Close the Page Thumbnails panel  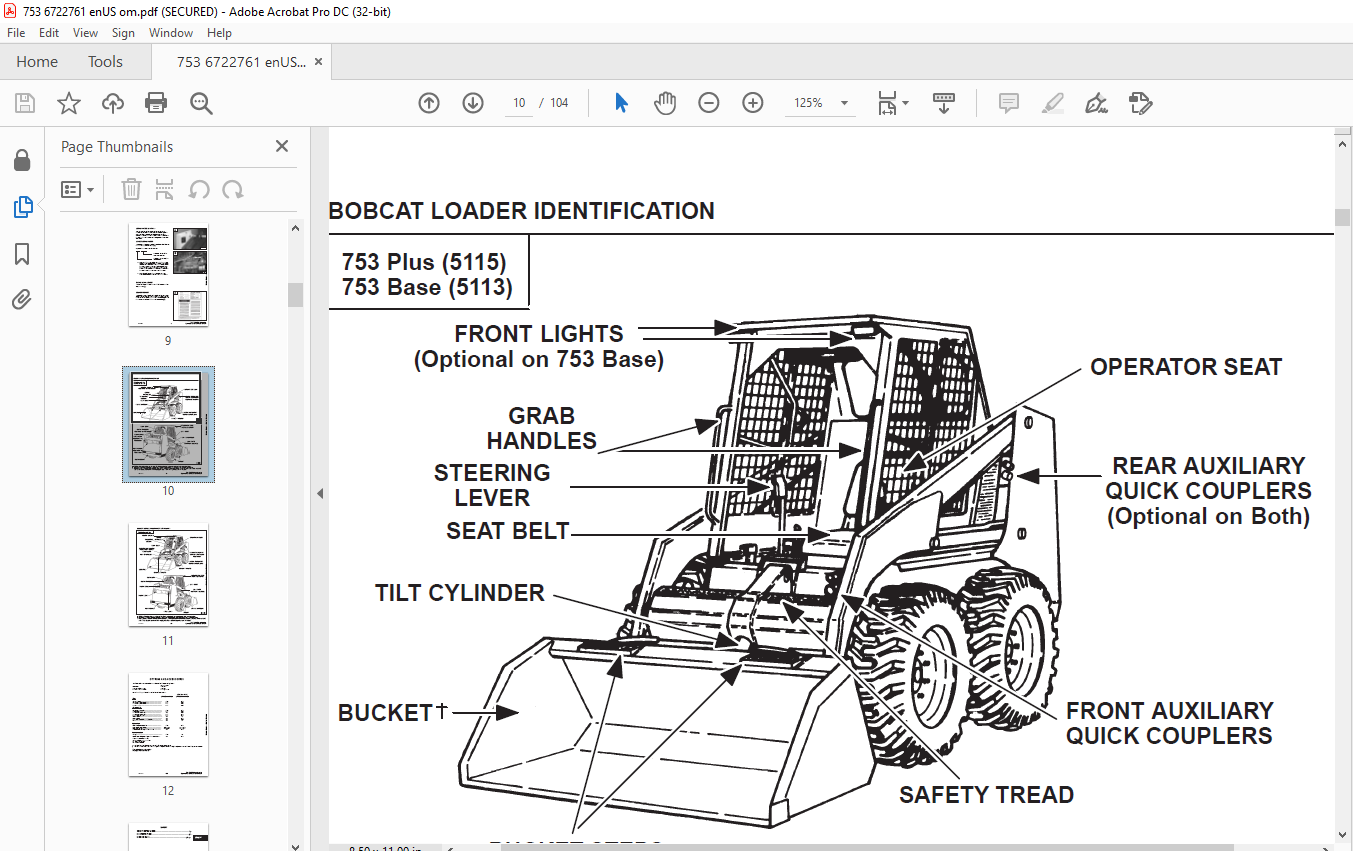pyautogui.click(x=282, y=146)
